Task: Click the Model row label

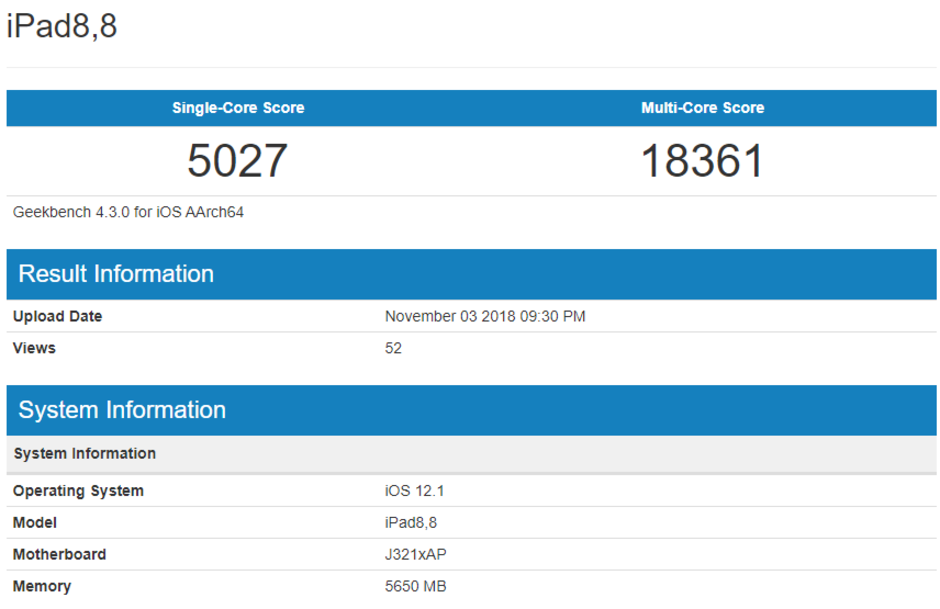Action: 35,523
